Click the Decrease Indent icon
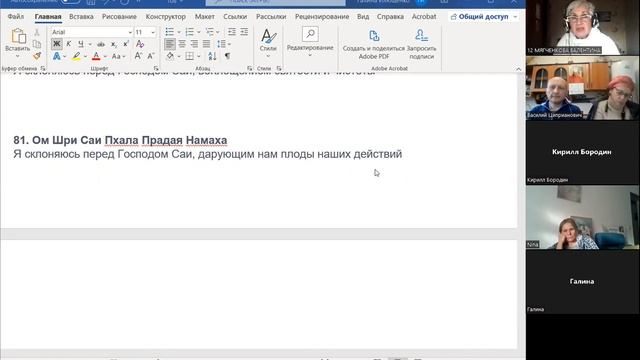640x360 pixels. click(x=231, y=32)
